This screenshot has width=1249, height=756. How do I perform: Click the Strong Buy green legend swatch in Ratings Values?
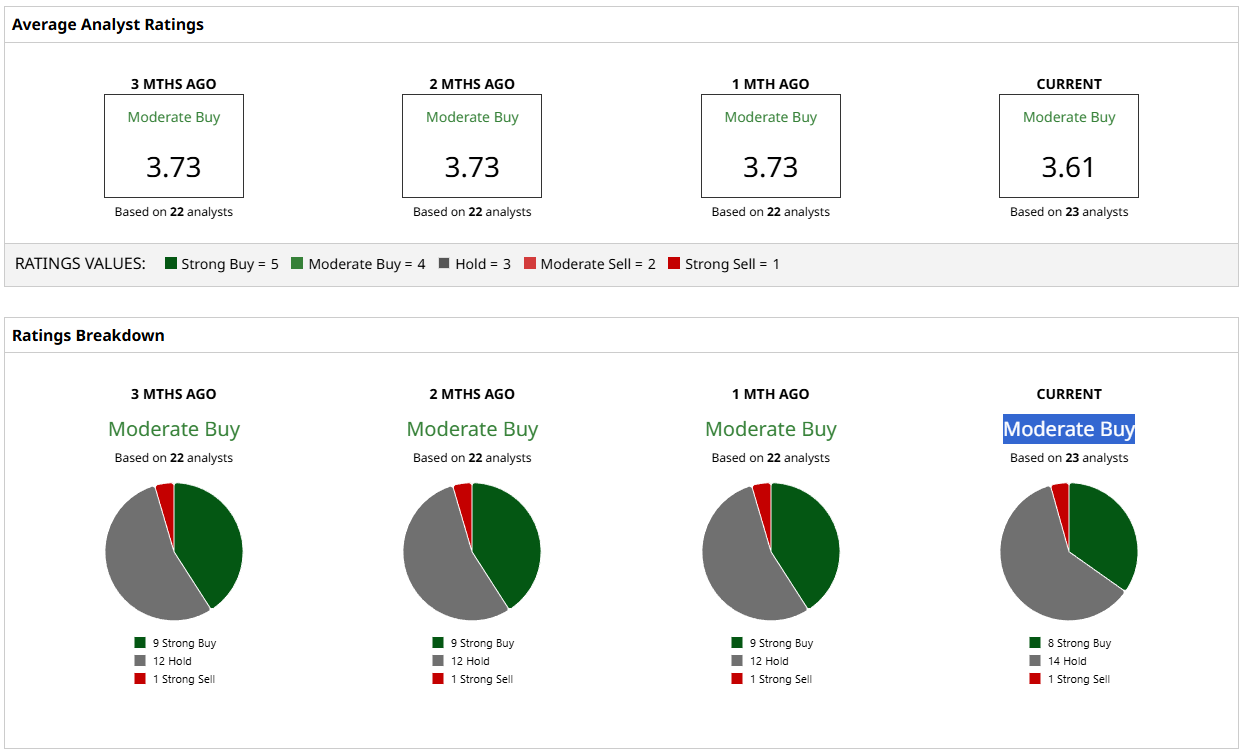click(x=171, y=264)
